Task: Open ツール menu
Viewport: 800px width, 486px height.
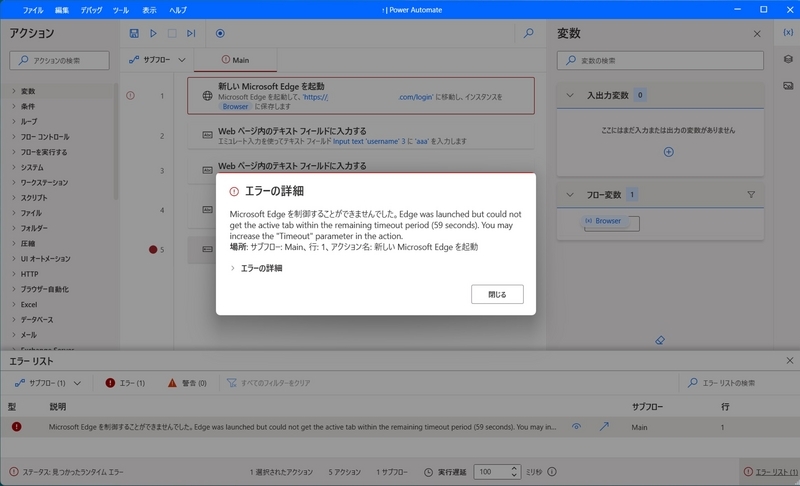Action: (x=121, y=10)
